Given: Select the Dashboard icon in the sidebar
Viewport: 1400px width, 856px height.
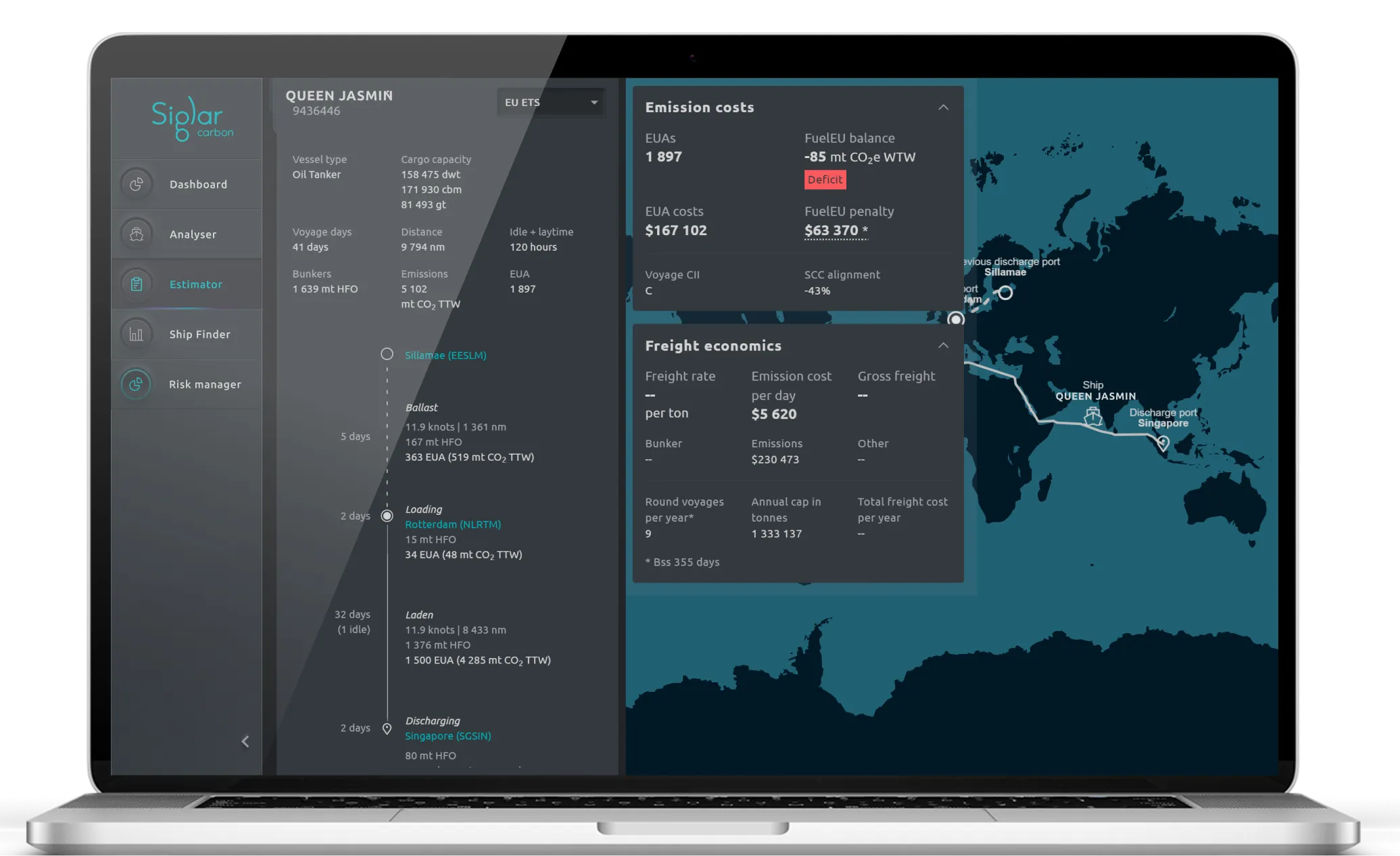Looking at the screenshot, I should 137,184.
